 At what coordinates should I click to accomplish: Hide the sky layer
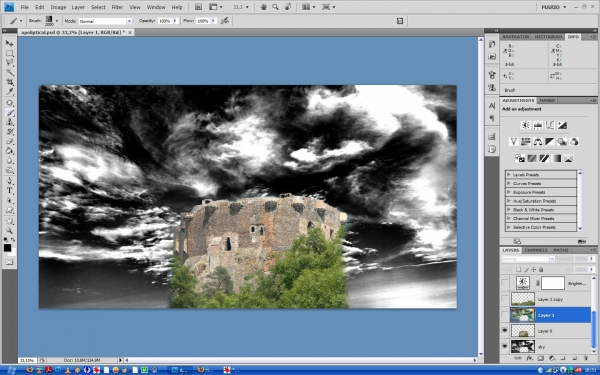(x=505, y=346)
